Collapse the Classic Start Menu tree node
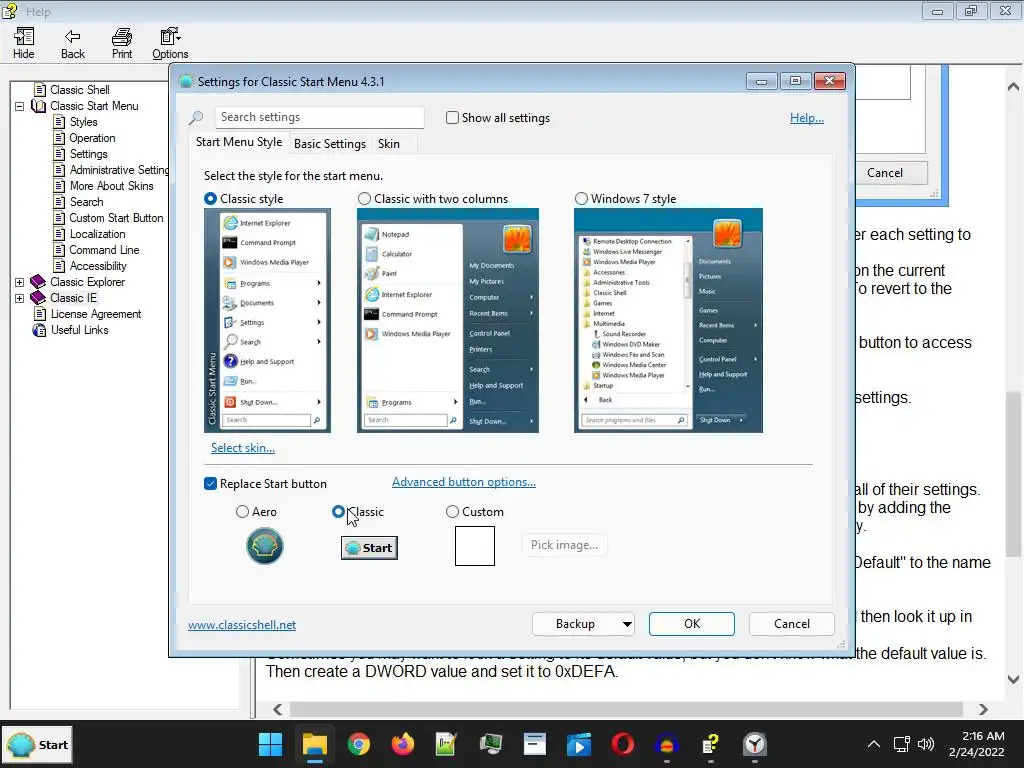 tap(20, 106)
